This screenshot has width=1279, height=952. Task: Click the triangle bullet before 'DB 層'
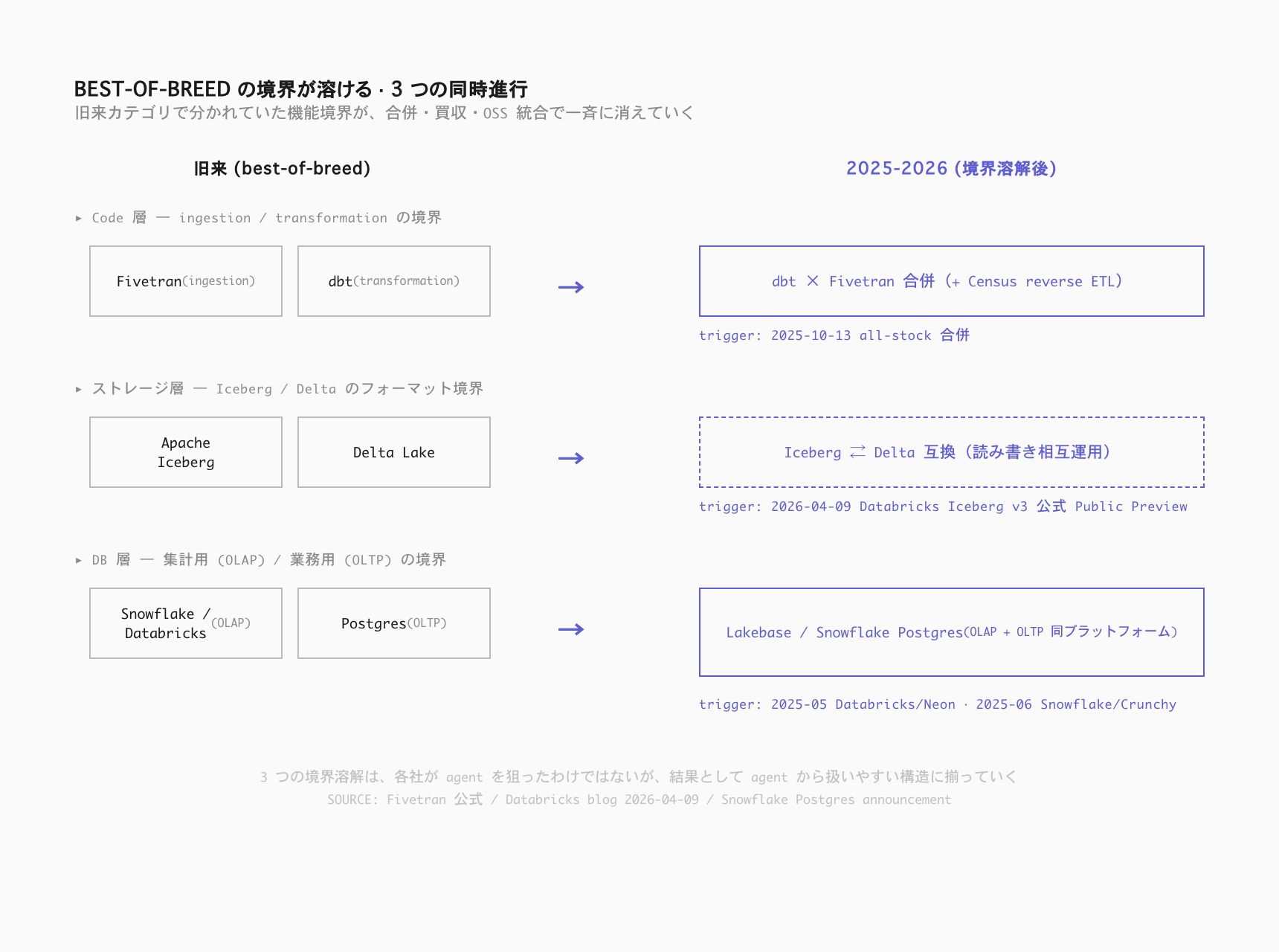78,560
